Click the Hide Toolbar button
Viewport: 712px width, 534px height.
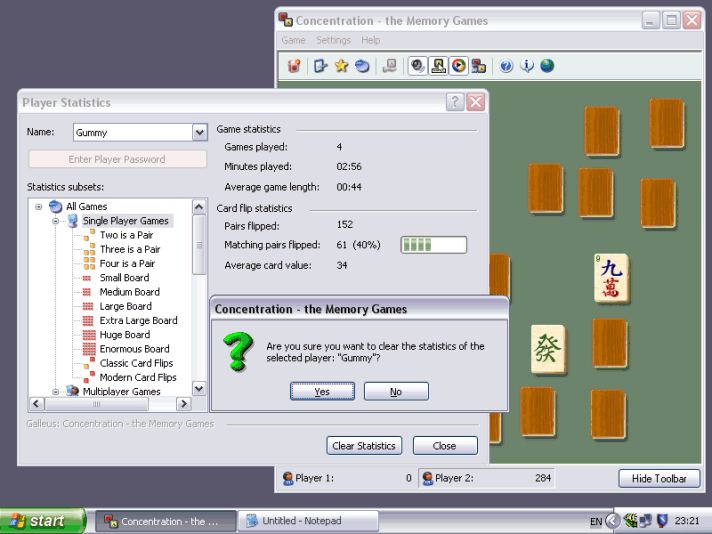pyautogui.click(x=659, y=479)
